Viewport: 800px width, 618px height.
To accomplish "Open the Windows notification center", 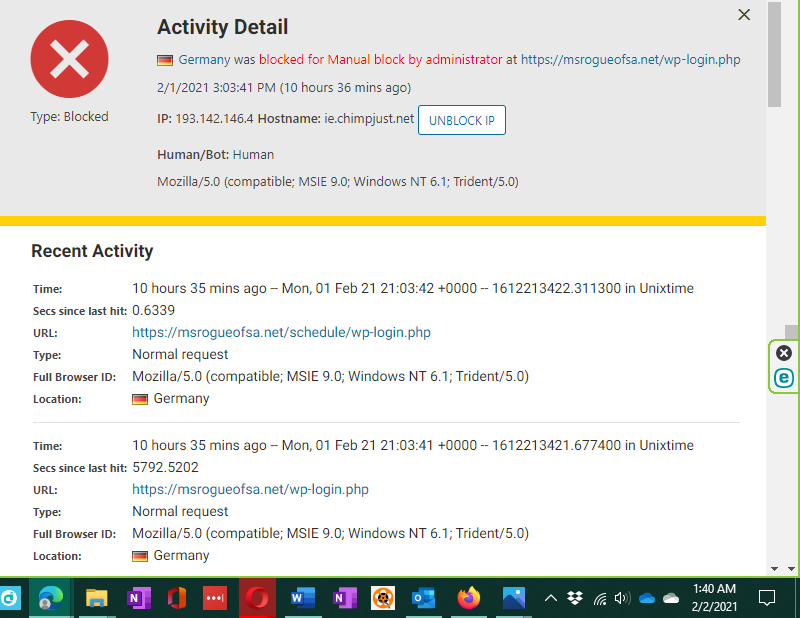I will [x=767, y=598].
